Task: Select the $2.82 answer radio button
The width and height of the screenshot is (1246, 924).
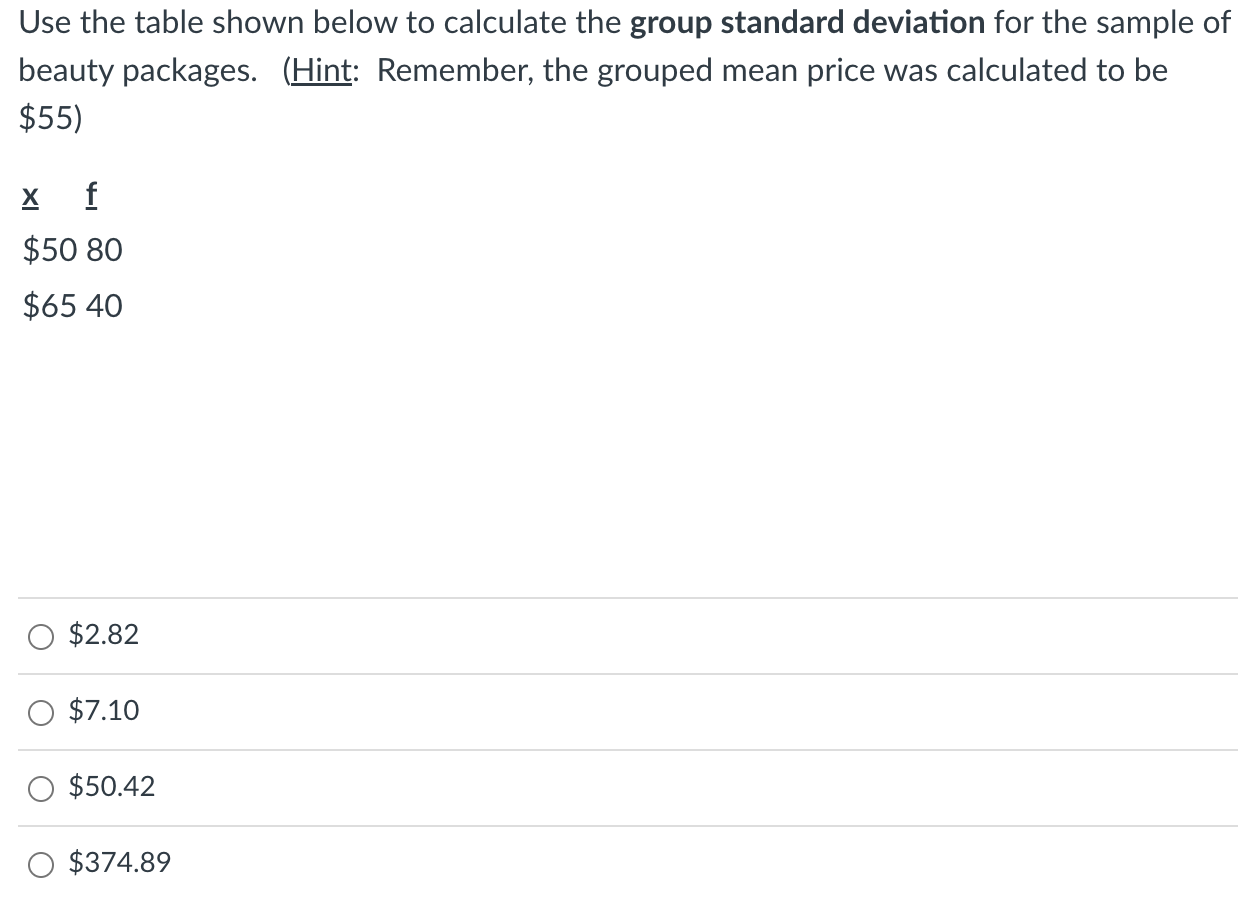Action: [x=40, y=635]
